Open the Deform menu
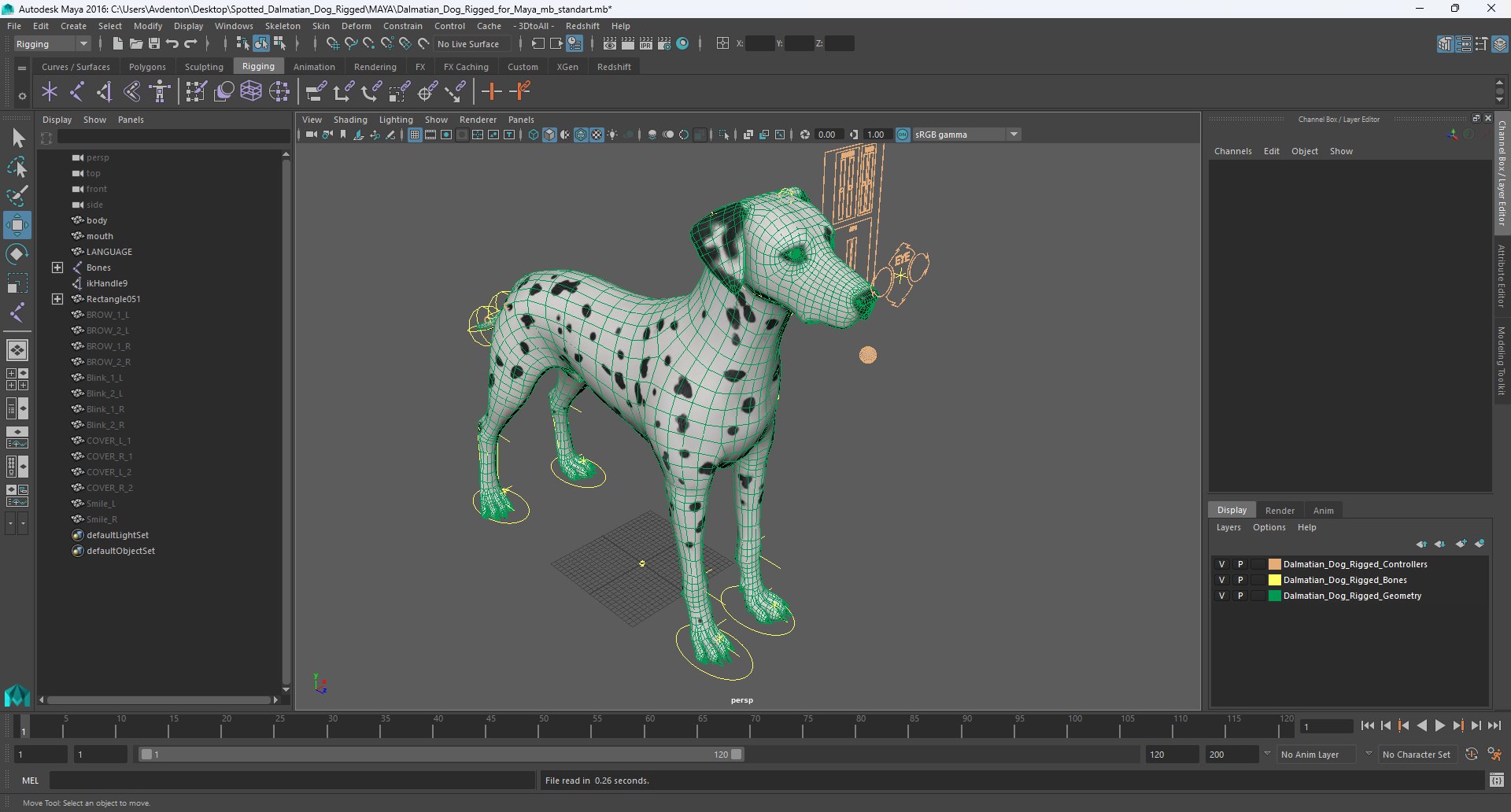 coord(356,26)
